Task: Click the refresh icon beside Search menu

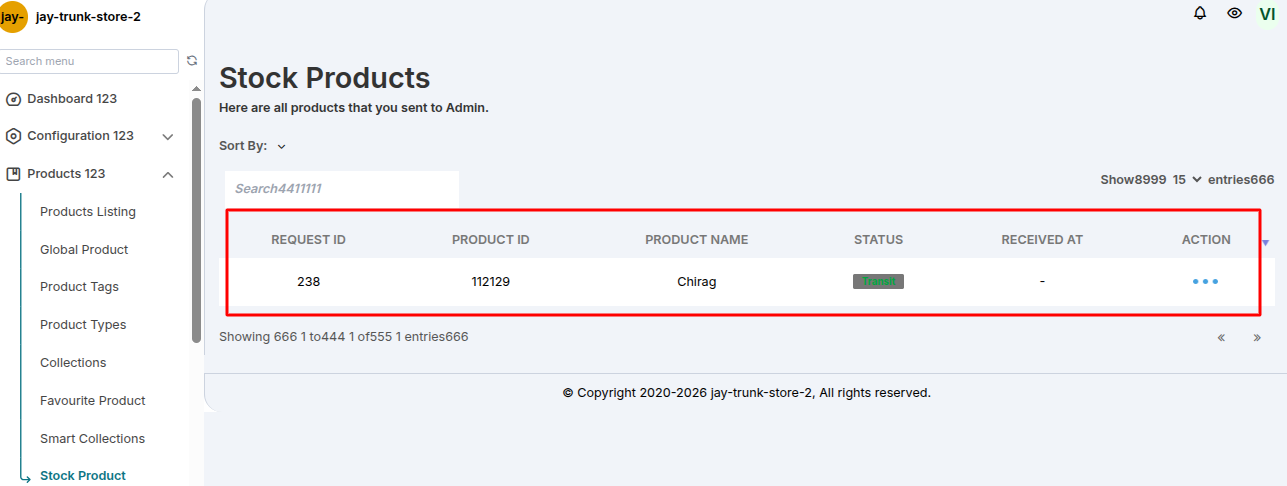Action: (x=192, y=61)
